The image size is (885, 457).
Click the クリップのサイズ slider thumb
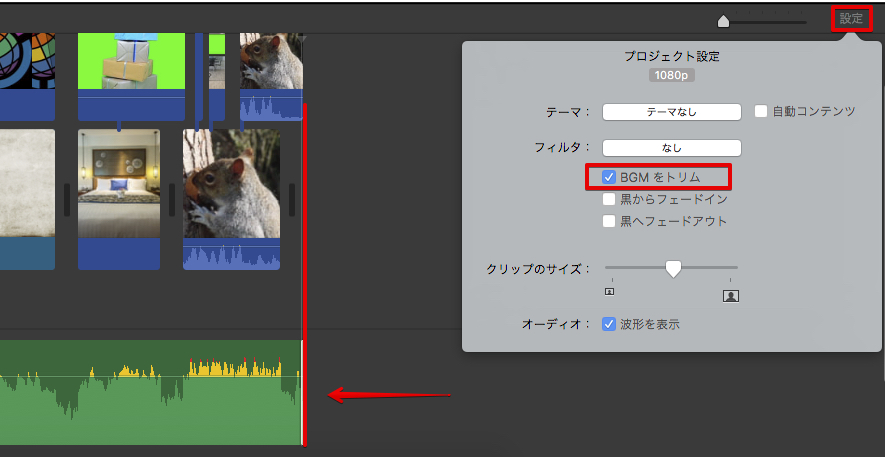point(673,269)
